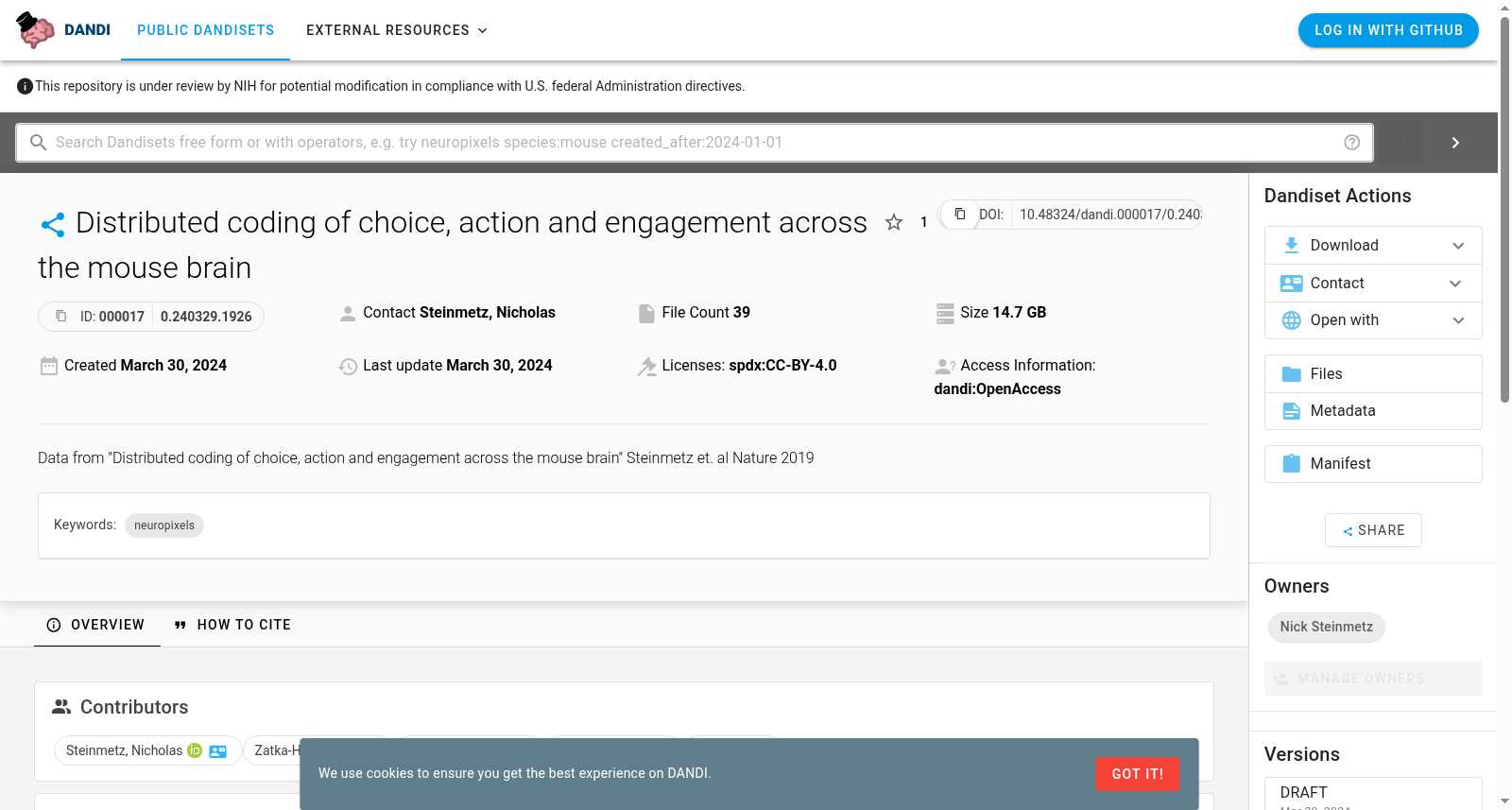The width and height of the screenshot is (1512, 810).
Task: Click the neuropixels keyword chip
Action: click(164, 526)
